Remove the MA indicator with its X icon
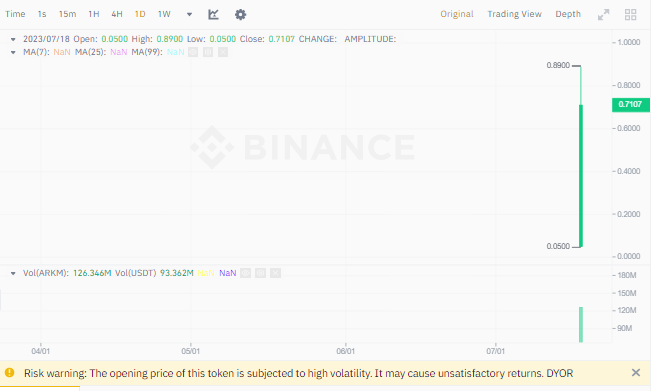The image size is (651, 391). 223,52
